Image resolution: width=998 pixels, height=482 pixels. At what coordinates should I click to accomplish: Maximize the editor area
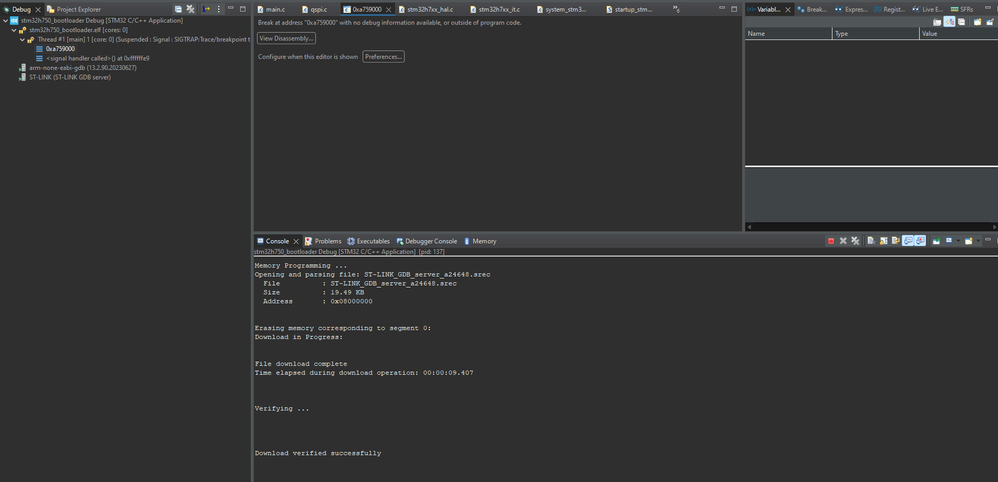click(734, 9)
